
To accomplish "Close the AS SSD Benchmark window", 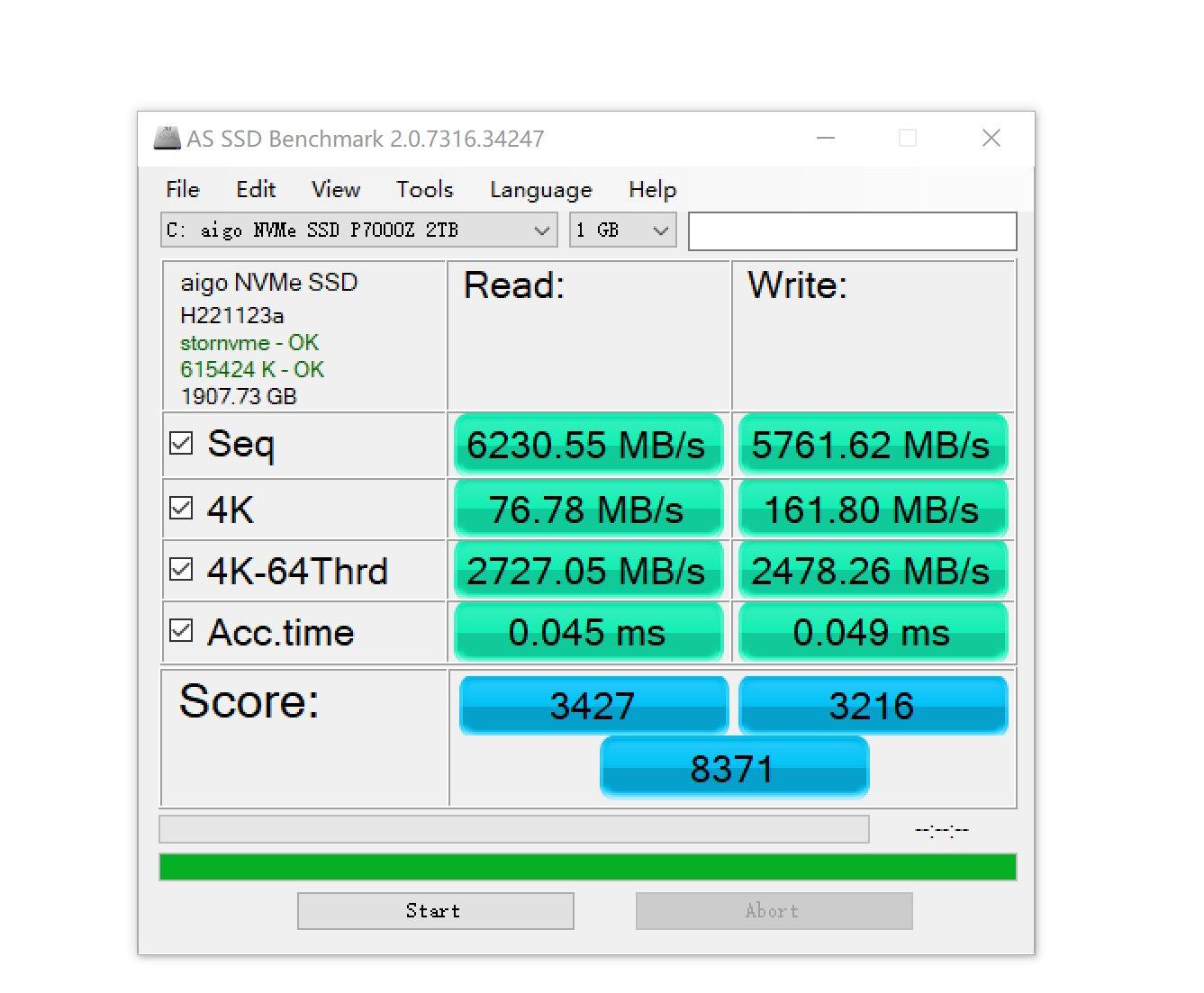I will pos(991,139).
